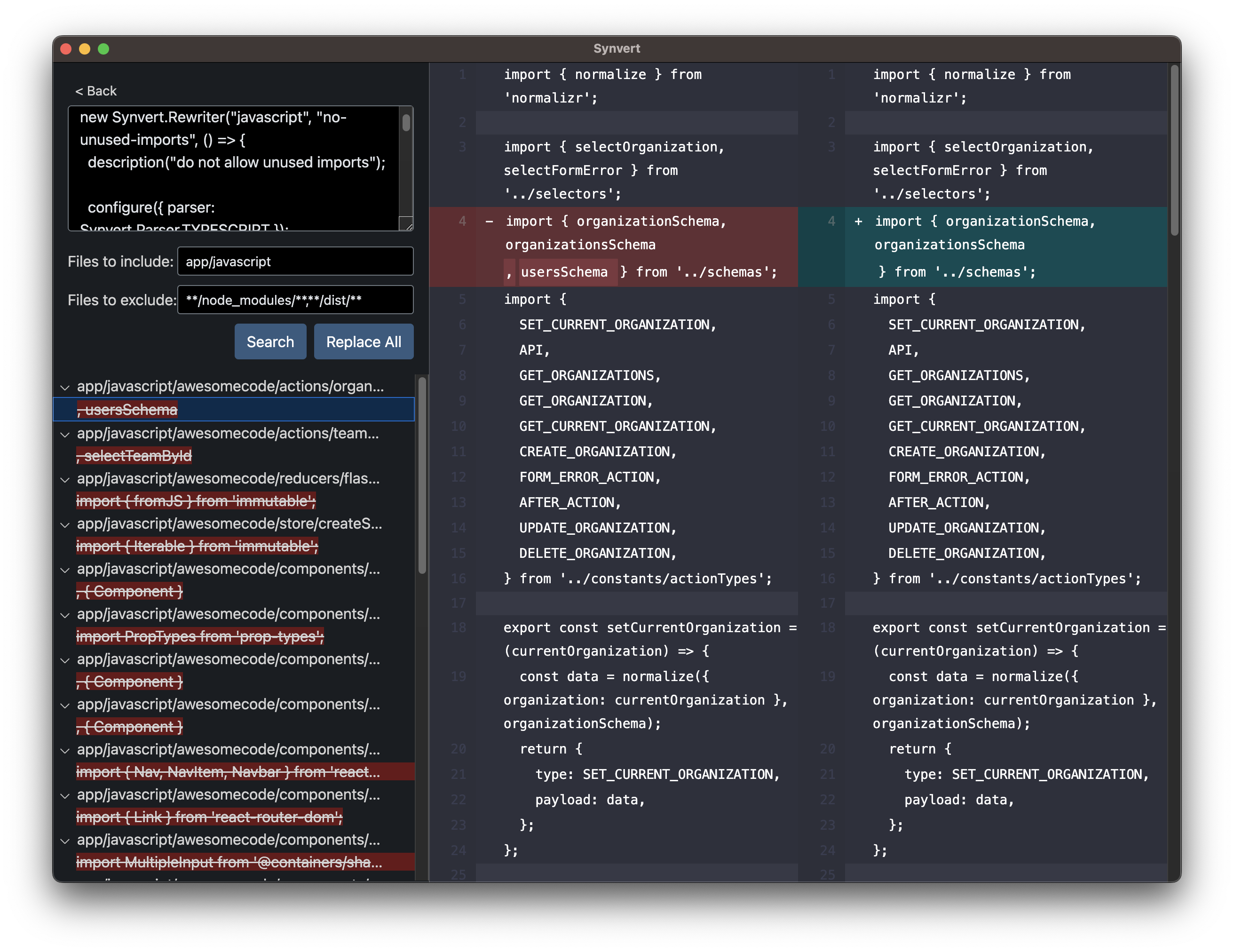Collapse the store/createS... file results group
1234x952 pixels.
65,524
